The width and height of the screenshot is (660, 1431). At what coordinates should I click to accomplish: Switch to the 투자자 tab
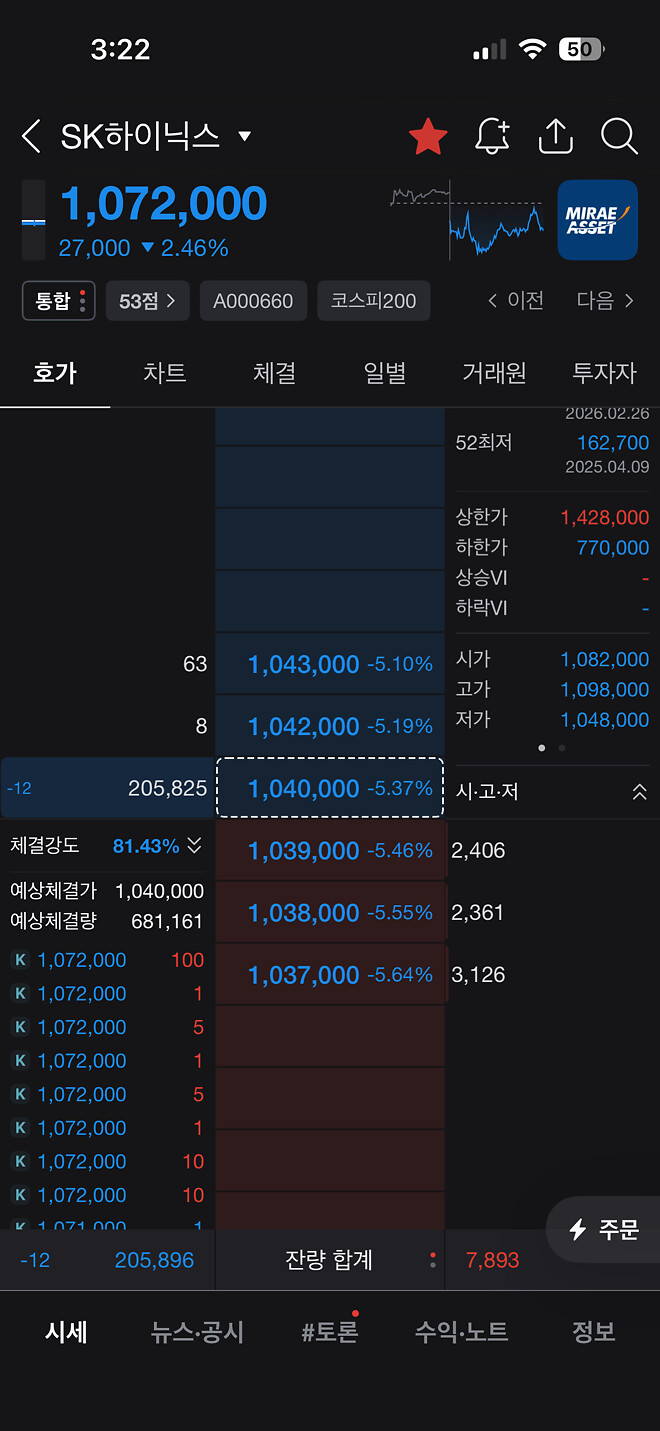tap(604, 373)
